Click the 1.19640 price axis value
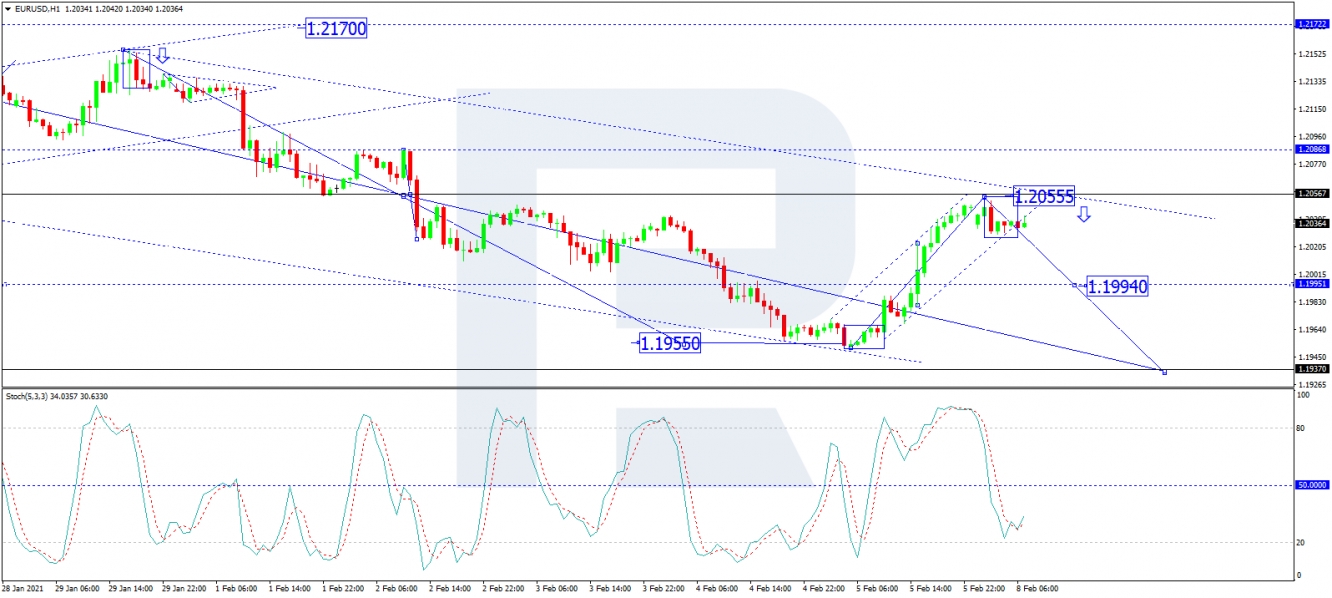 [x=1312, y=329]
